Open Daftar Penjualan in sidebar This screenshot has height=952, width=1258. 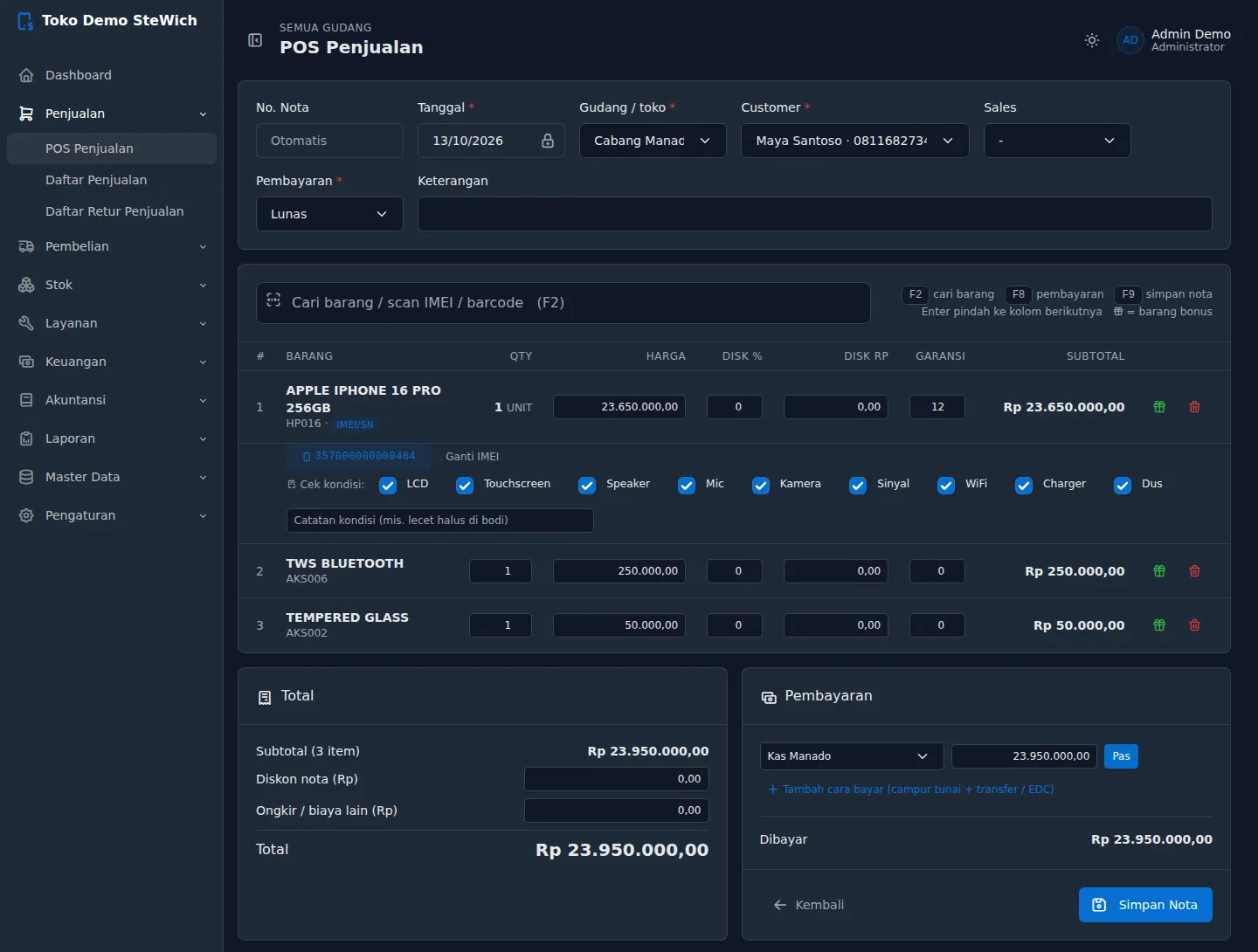tap(112, 180)
